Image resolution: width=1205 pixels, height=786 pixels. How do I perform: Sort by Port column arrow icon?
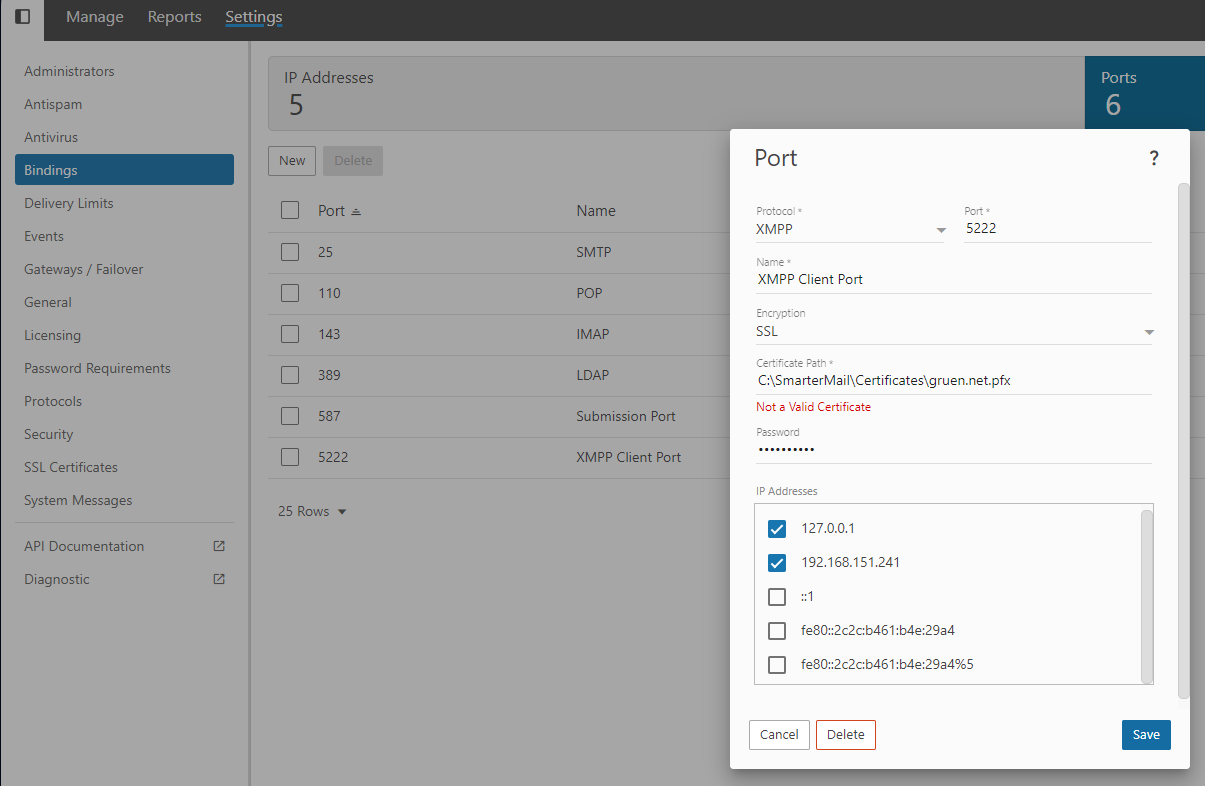tap(356, 212)
